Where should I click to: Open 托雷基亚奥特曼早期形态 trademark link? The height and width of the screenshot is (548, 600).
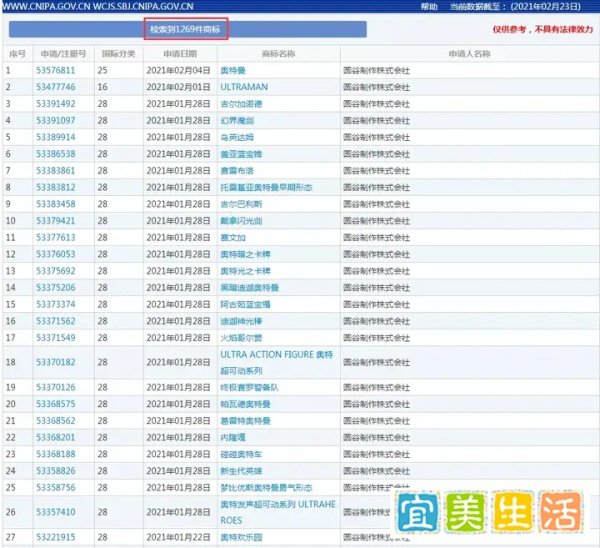tap(266, 187)
